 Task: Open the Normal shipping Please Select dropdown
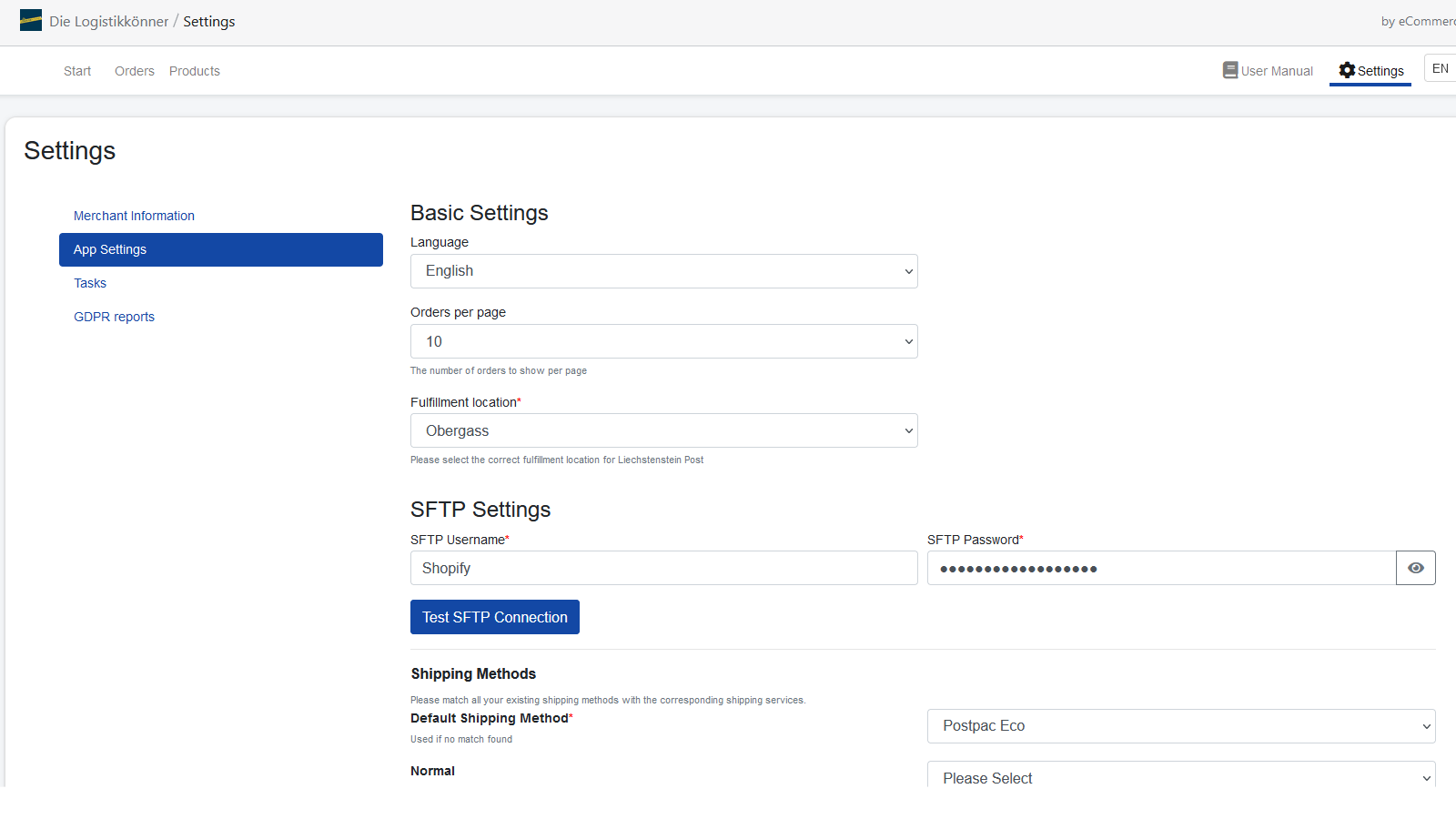click(1180, 776)
